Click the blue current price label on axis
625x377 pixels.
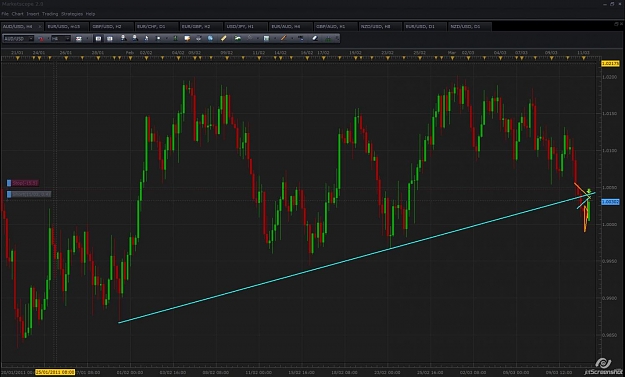click(610, 202)
